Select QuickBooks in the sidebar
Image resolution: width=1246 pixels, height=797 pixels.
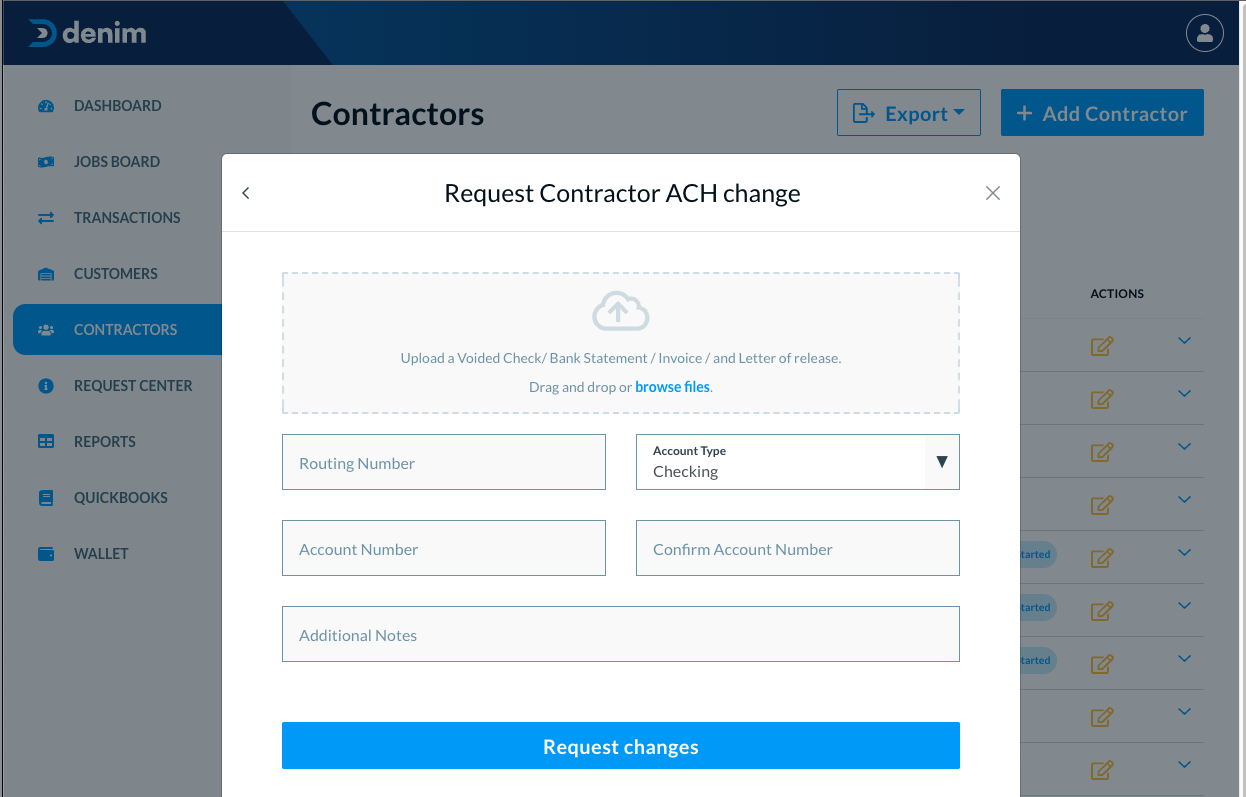point(121,498)
